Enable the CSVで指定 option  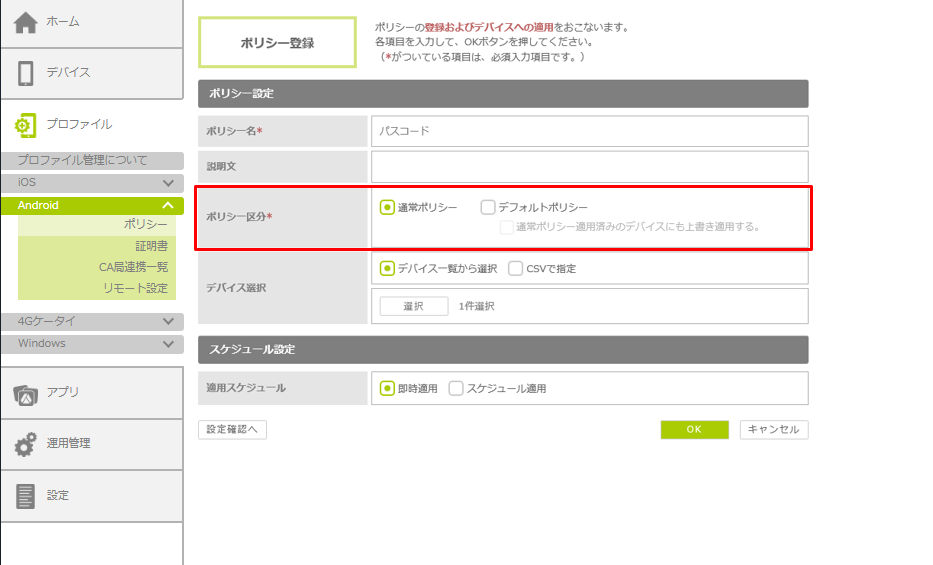516,268
